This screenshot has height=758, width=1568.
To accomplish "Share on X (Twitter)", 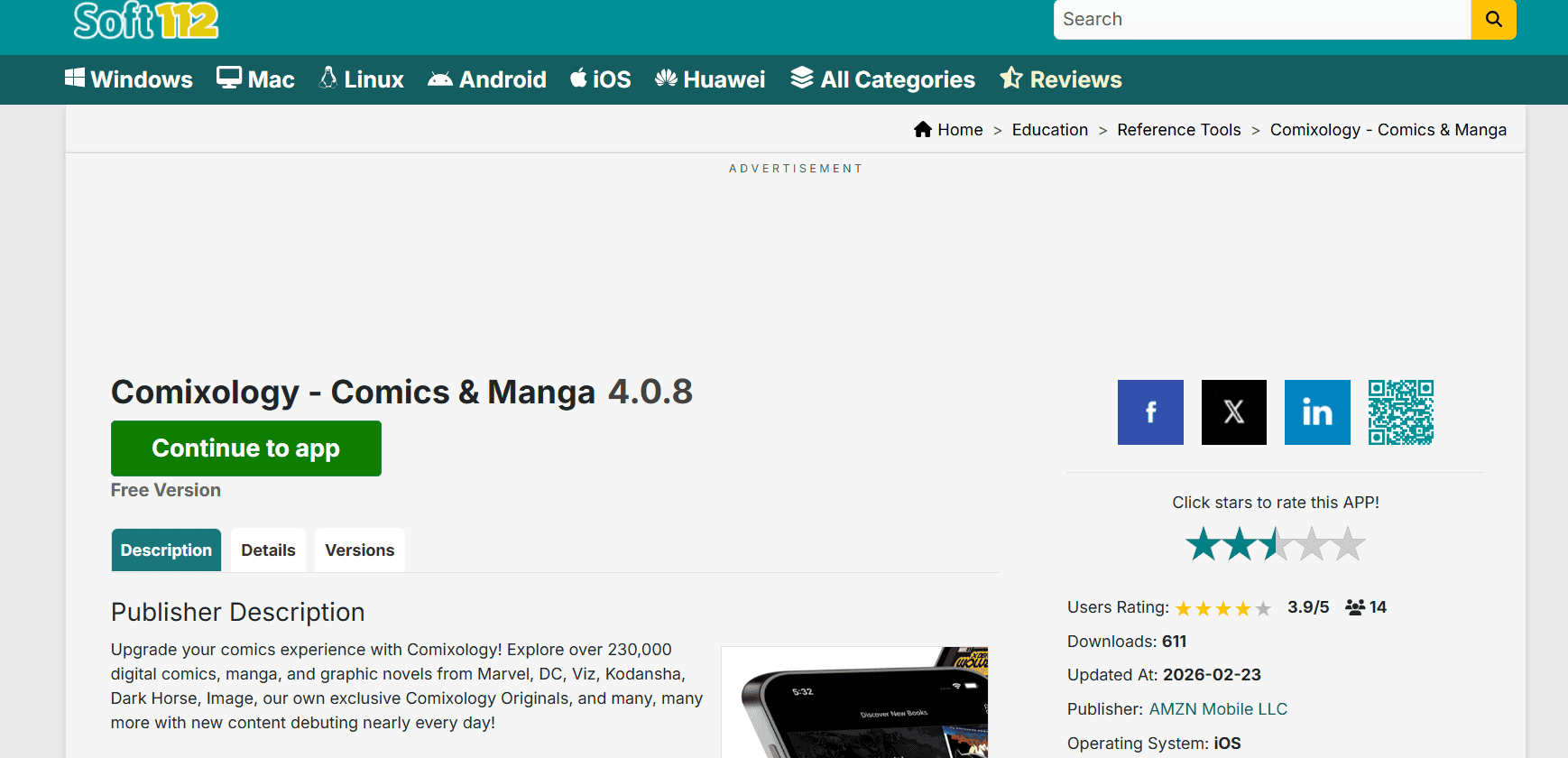I will (1234, 412).
